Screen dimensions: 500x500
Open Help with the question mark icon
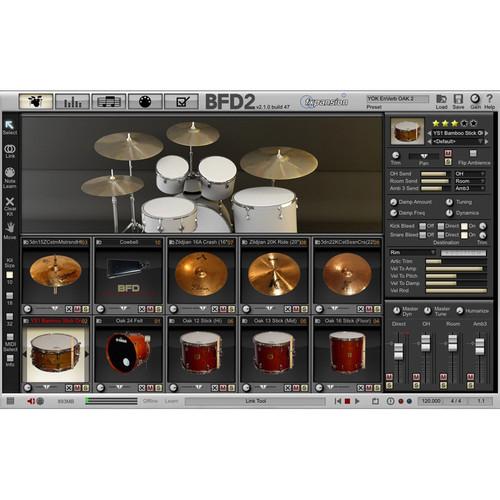click(x=489, y=99)
